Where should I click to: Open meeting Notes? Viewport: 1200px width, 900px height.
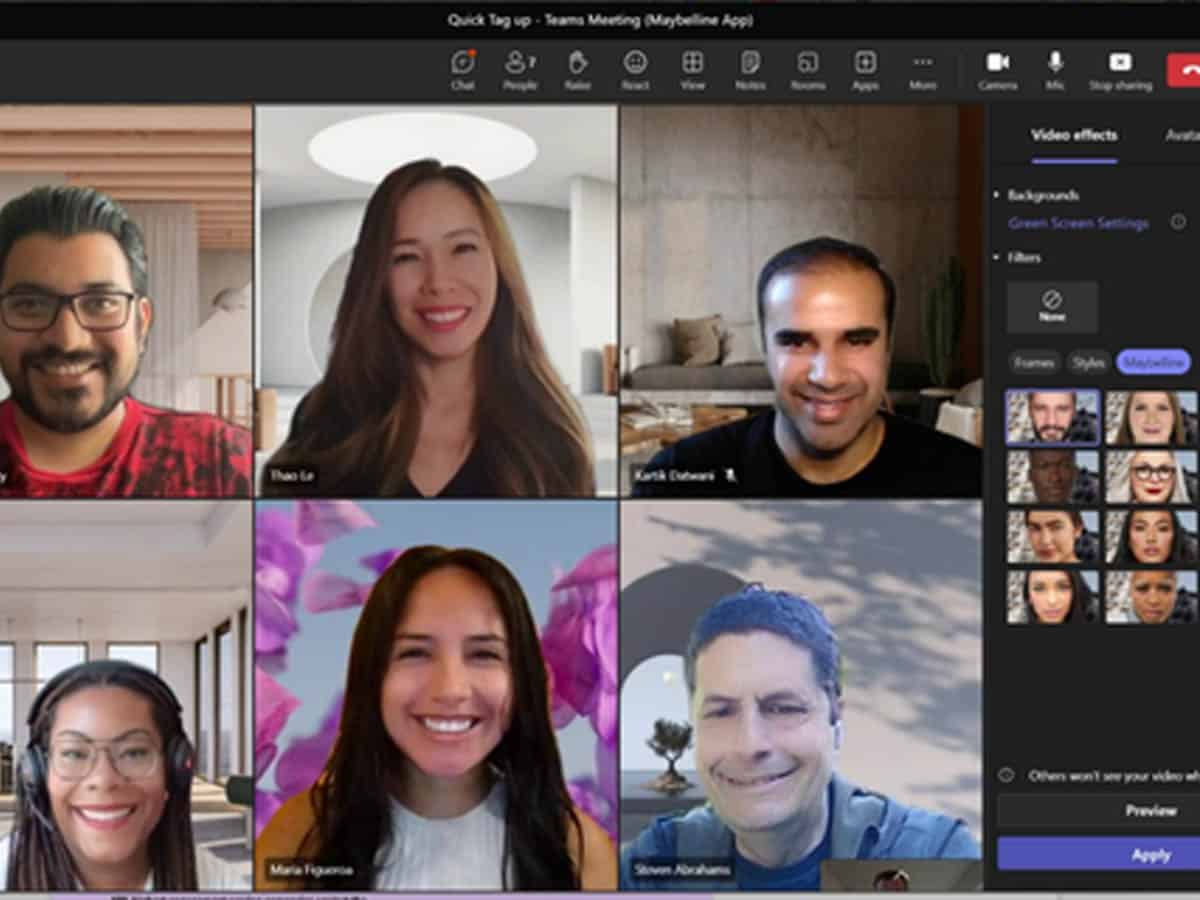[x=750, y=68]
